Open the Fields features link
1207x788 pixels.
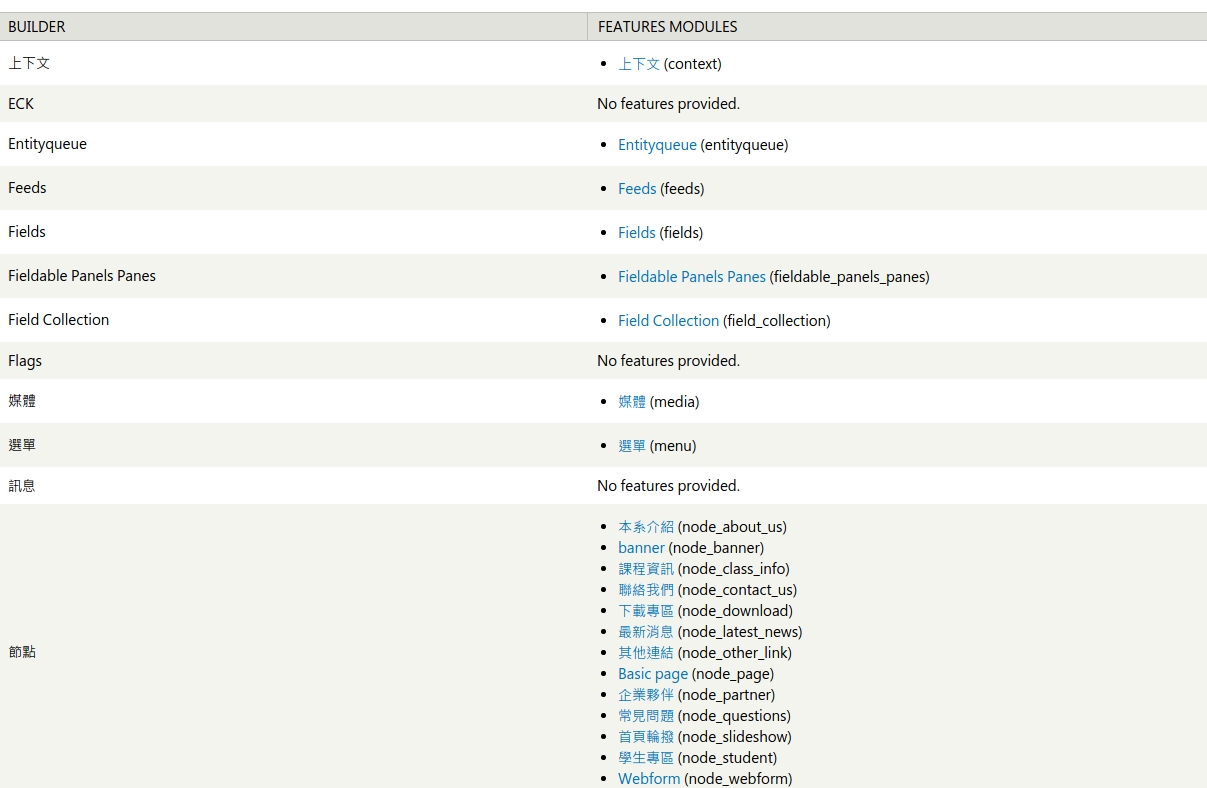click(637, 233)
